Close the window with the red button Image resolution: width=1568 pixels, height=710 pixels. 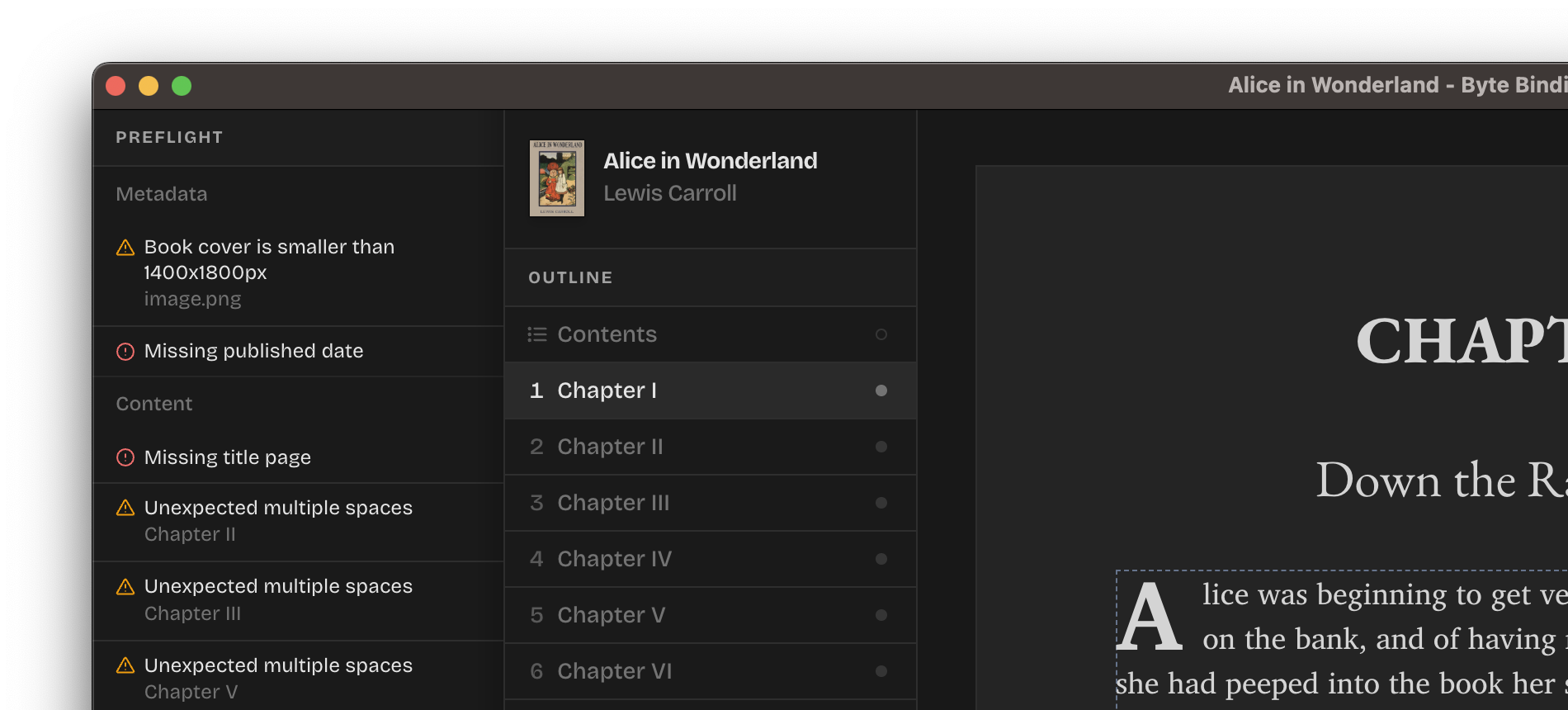(116, 86)
